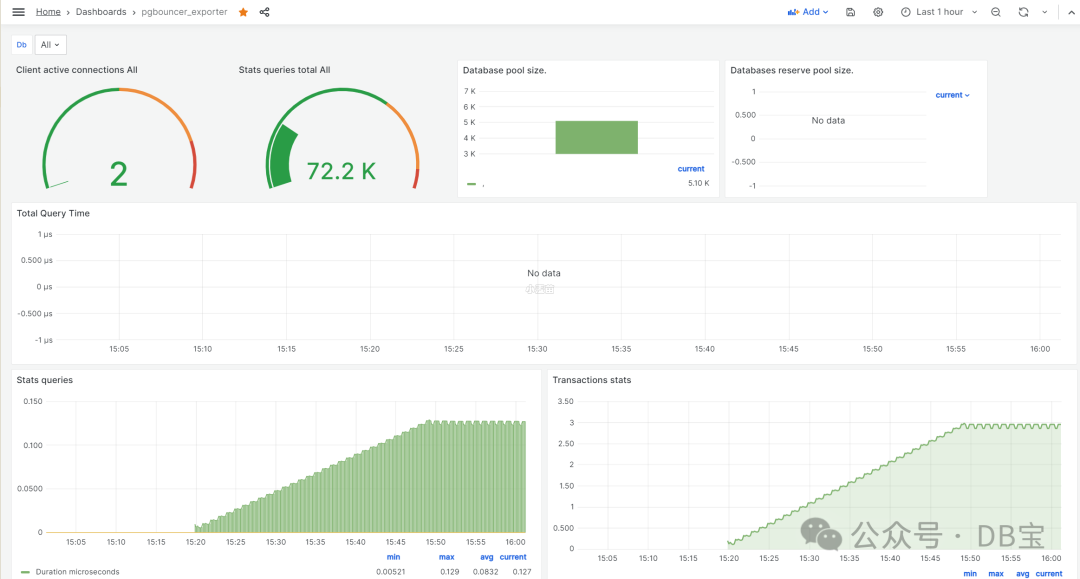Open refresh interval dropdown arrow
The image size is (1080, 579).
point(1045,12)
